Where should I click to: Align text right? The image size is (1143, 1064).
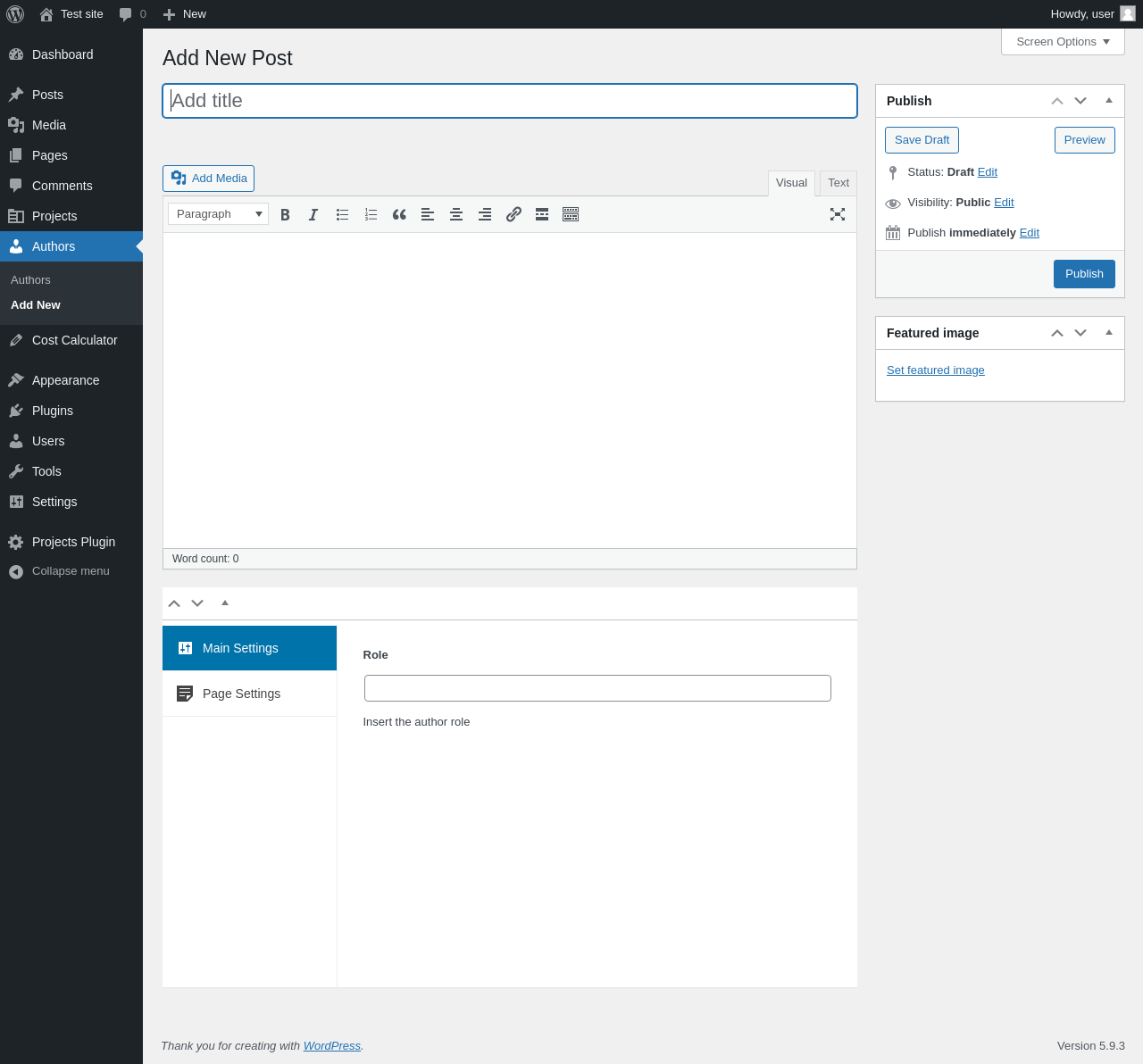click(x=485, y=214)
